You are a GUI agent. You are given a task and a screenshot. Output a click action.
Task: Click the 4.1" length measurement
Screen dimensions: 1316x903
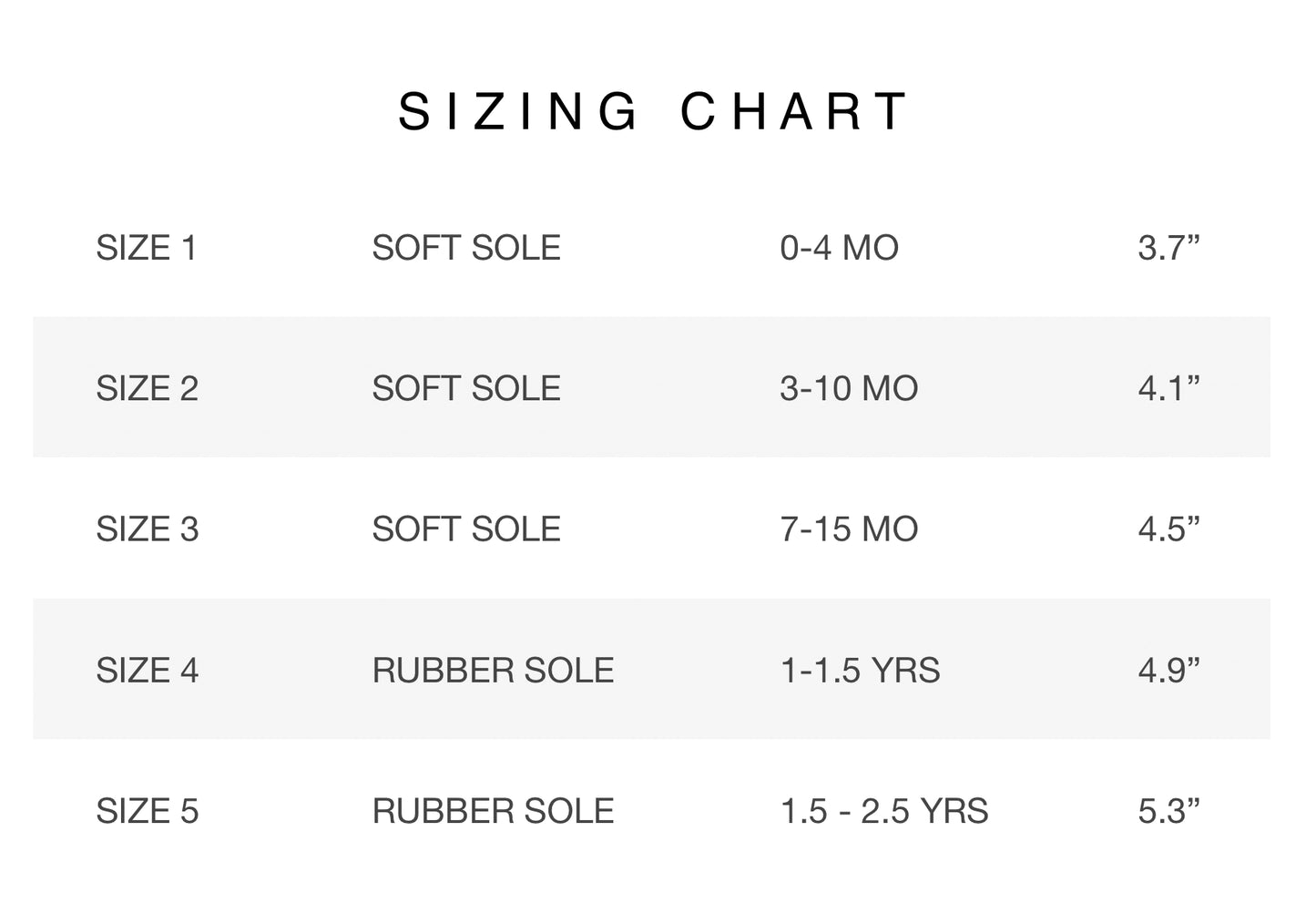click(x=1168, y=388)
